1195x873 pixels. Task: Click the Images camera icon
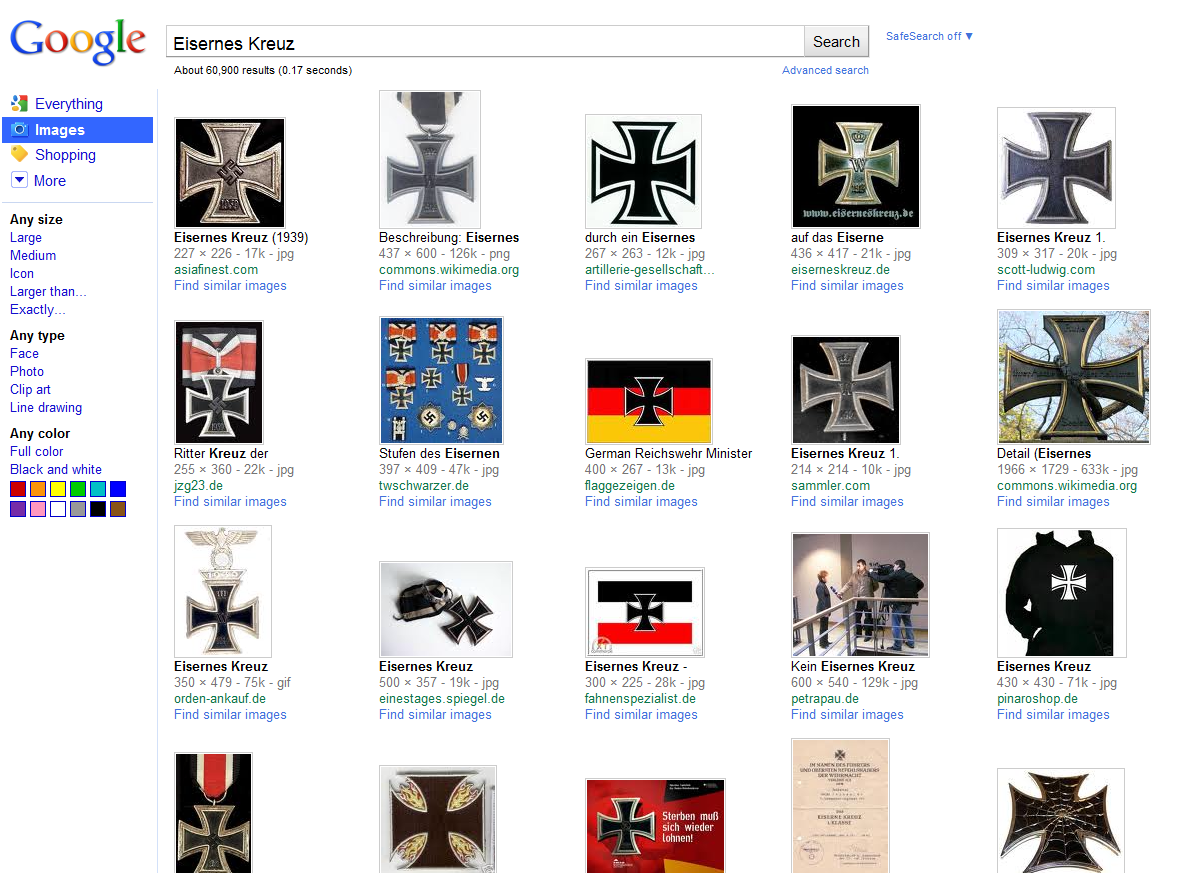coord(20,130)
